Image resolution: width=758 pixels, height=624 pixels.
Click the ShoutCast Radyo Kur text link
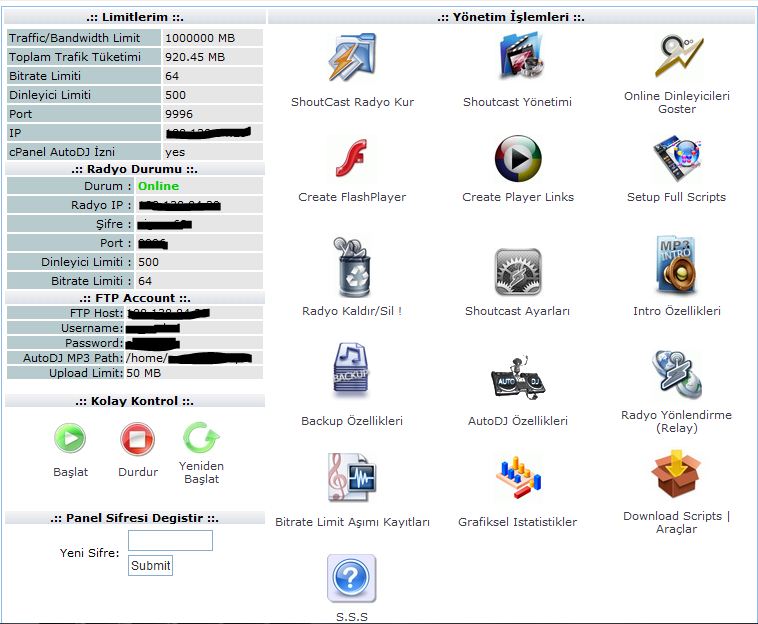(x=352, y=102)
